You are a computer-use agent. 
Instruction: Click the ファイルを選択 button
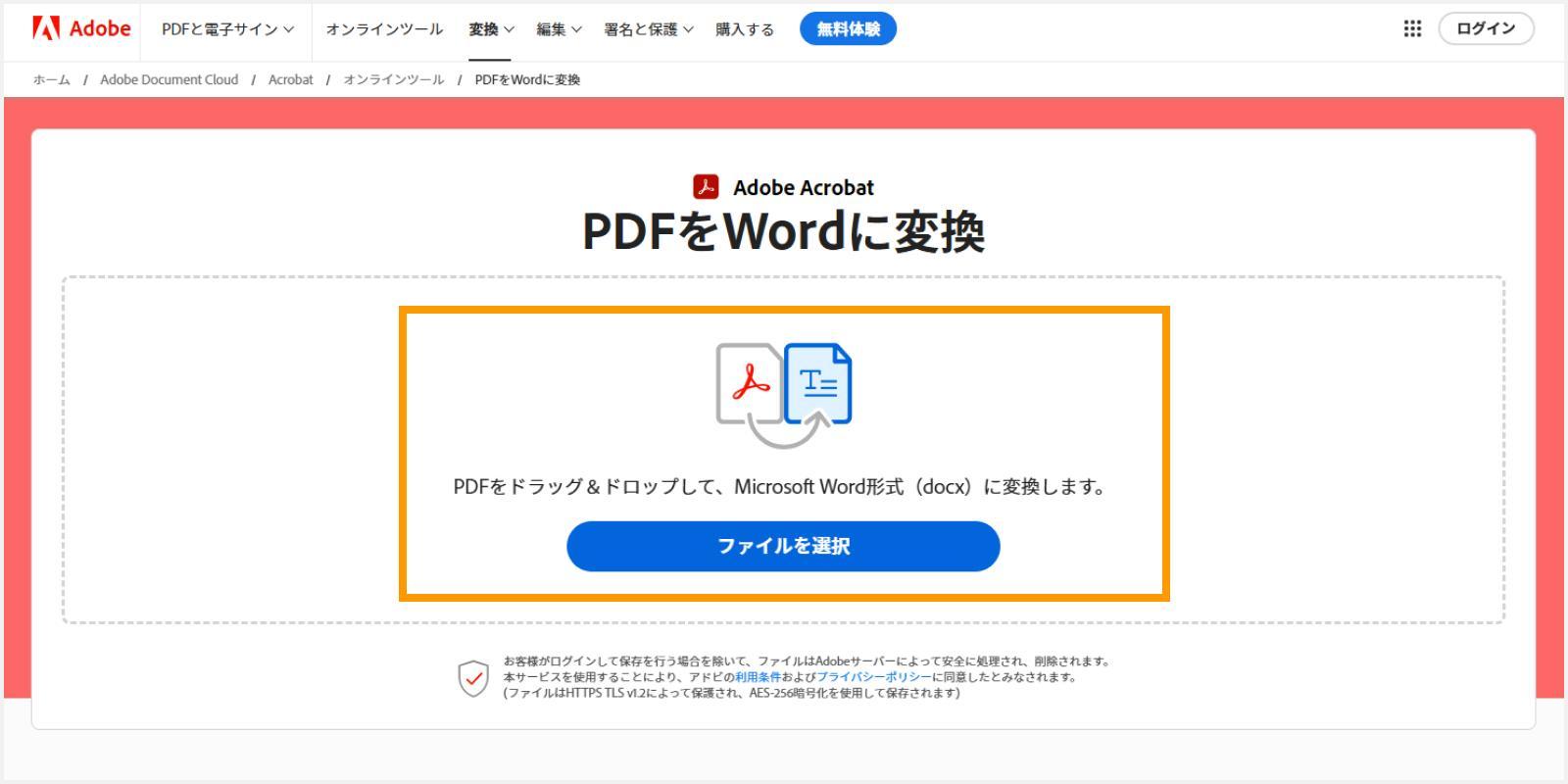[783, 546]
